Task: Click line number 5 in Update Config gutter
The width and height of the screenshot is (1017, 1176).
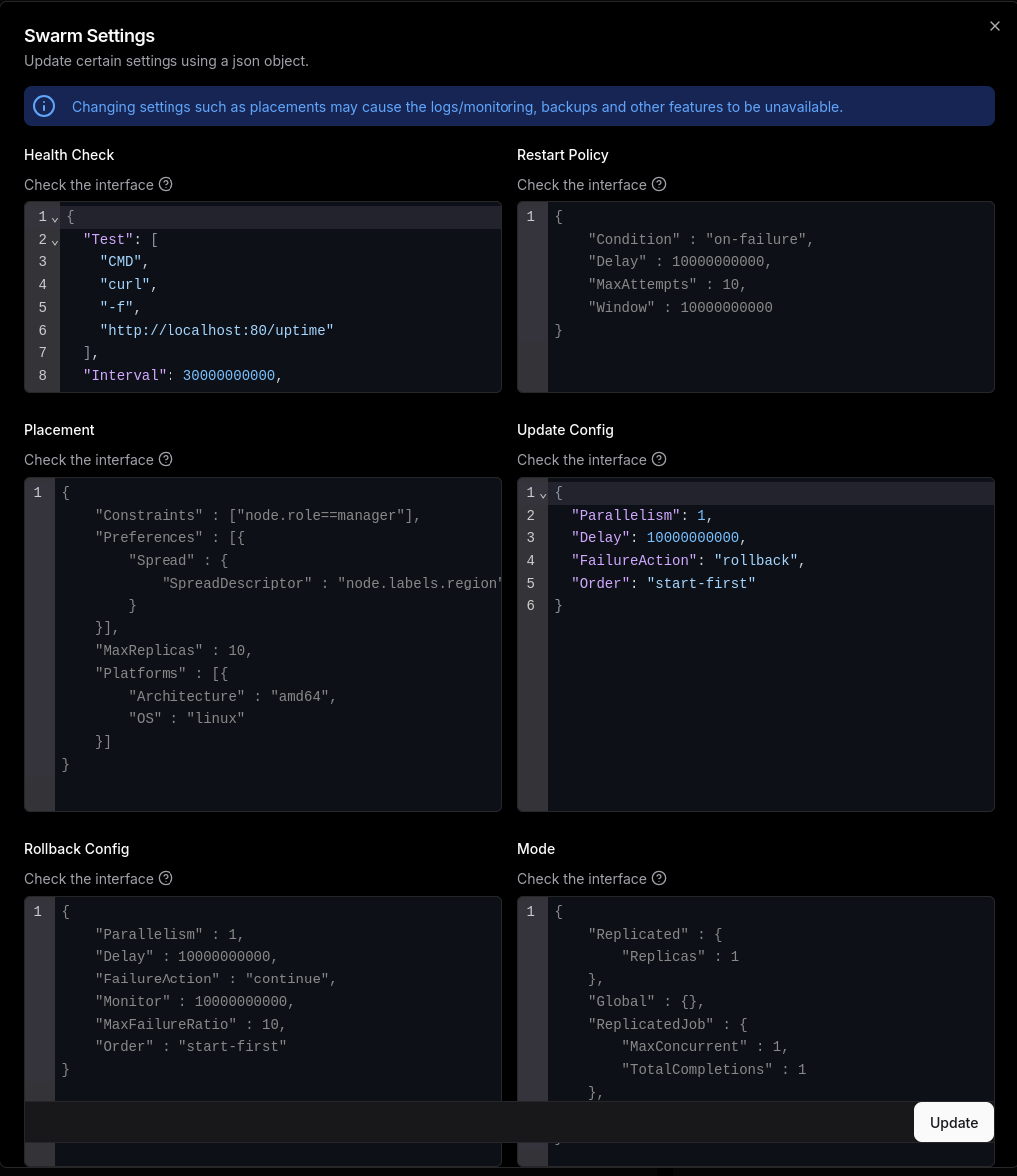Action: tap(531, 584)
